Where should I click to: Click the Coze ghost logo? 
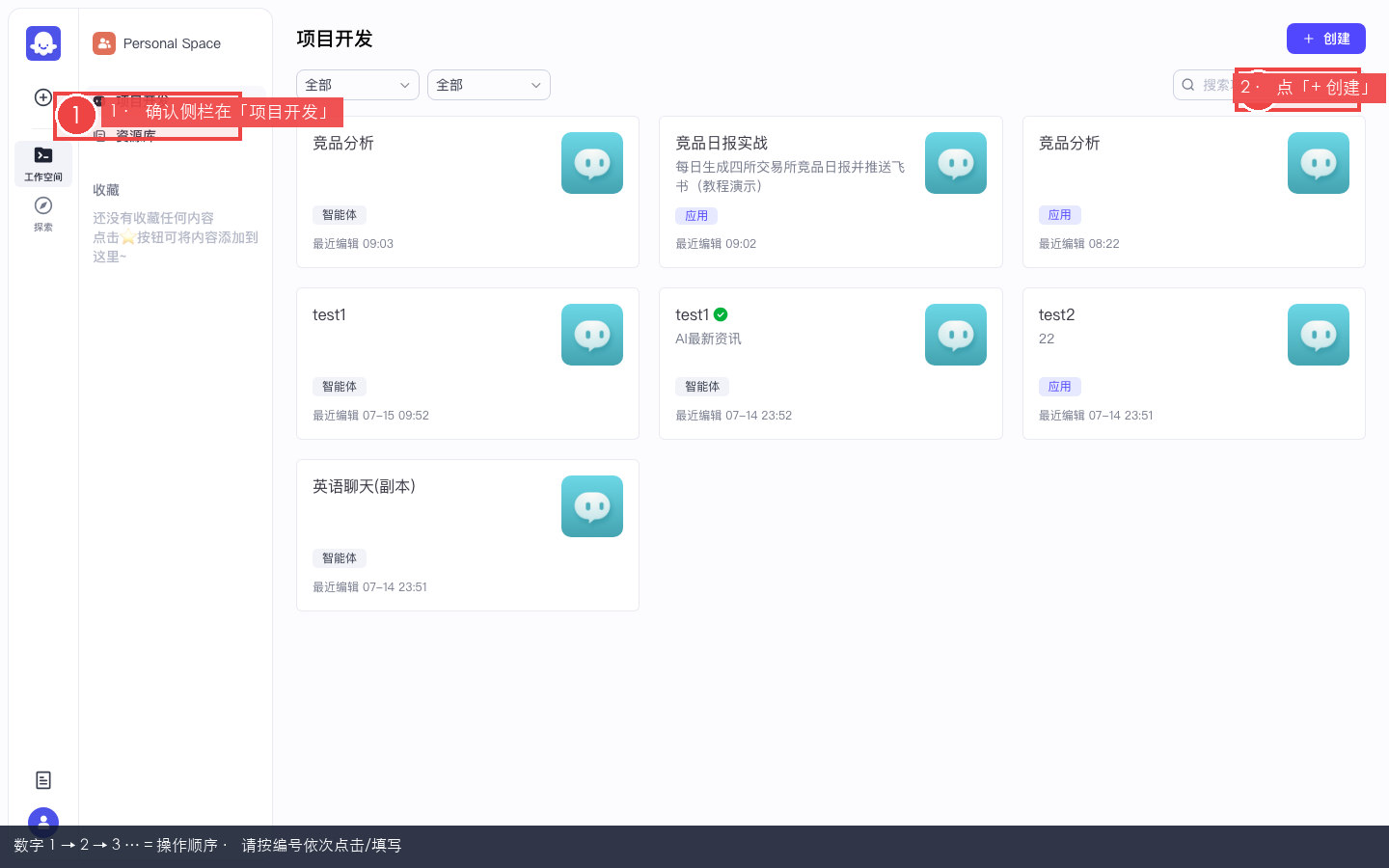[43, 43]
